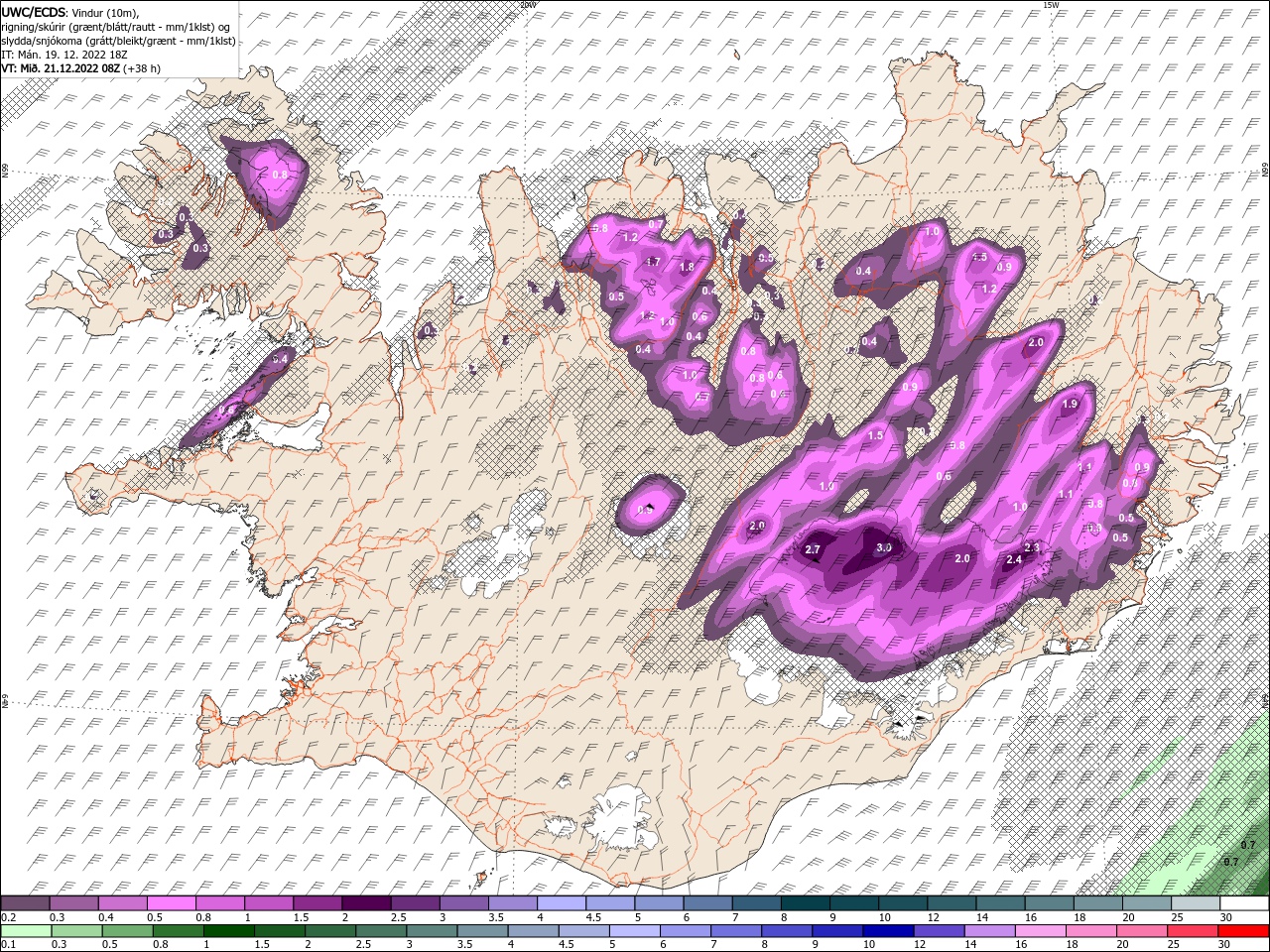Click the small isolated snow patch in central highlands
1270x952 pixels.
pyautogui.click(x=649, y=504)
